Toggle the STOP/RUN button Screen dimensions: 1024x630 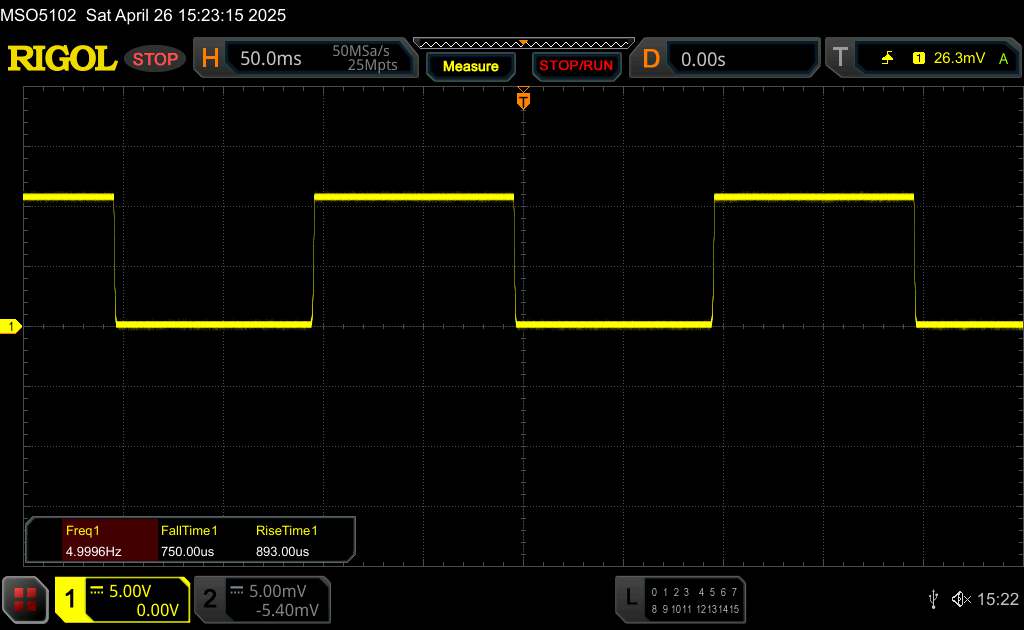point(576,66)
